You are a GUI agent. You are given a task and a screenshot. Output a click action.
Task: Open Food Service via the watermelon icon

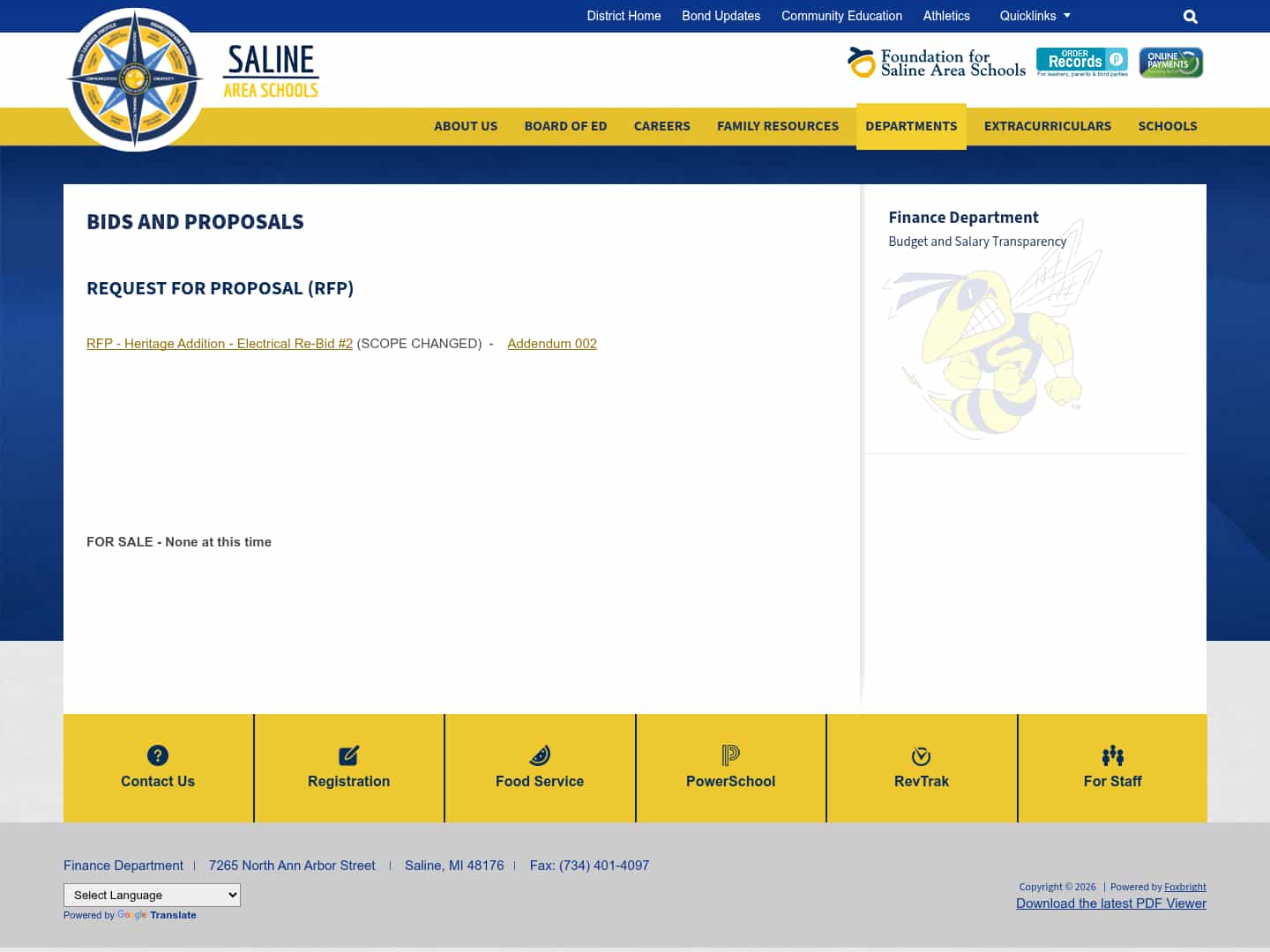pos(540,755)
